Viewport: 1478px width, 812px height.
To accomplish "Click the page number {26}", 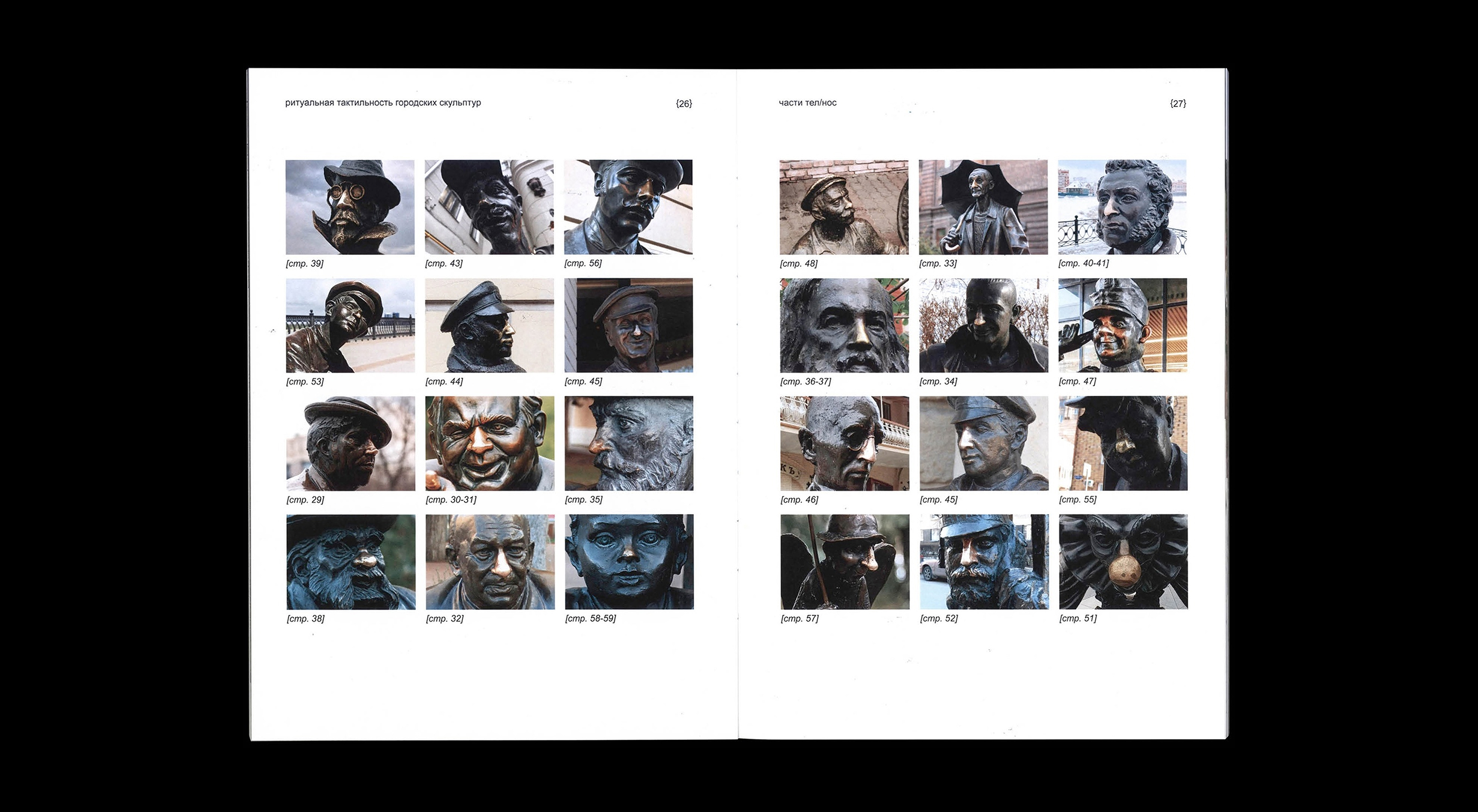I will 684,103.
